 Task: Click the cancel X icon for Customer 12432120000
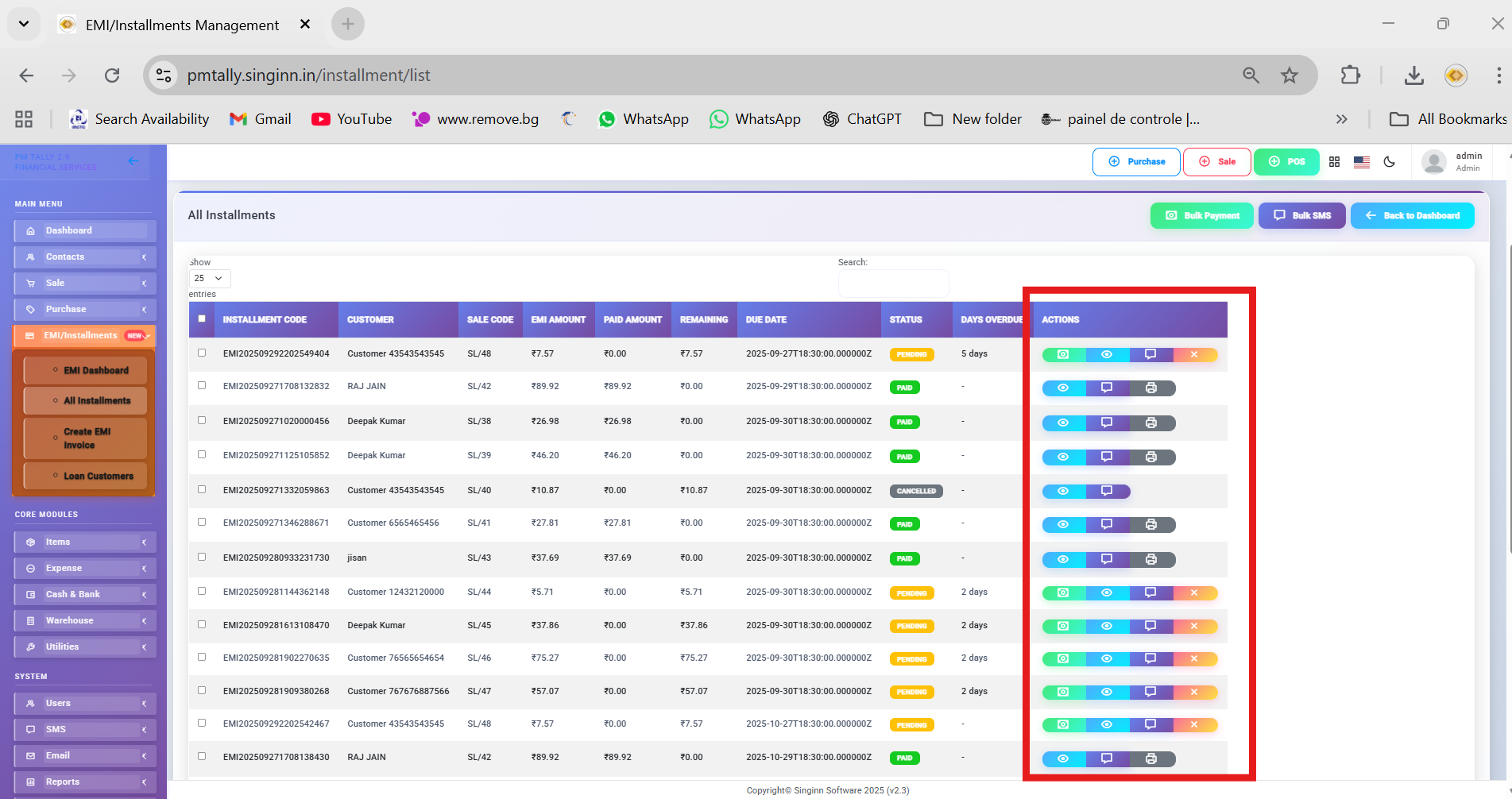coord(1193,592)
